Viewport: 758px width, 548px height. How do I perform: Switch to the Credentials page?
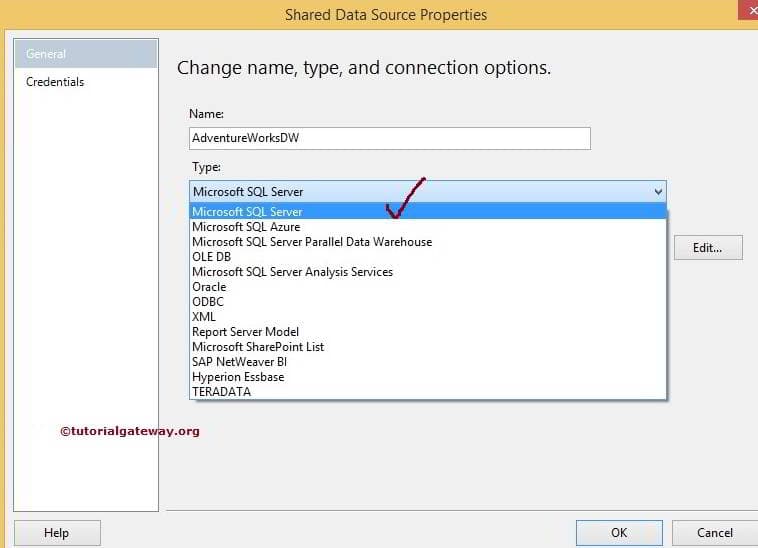[55, 82]
